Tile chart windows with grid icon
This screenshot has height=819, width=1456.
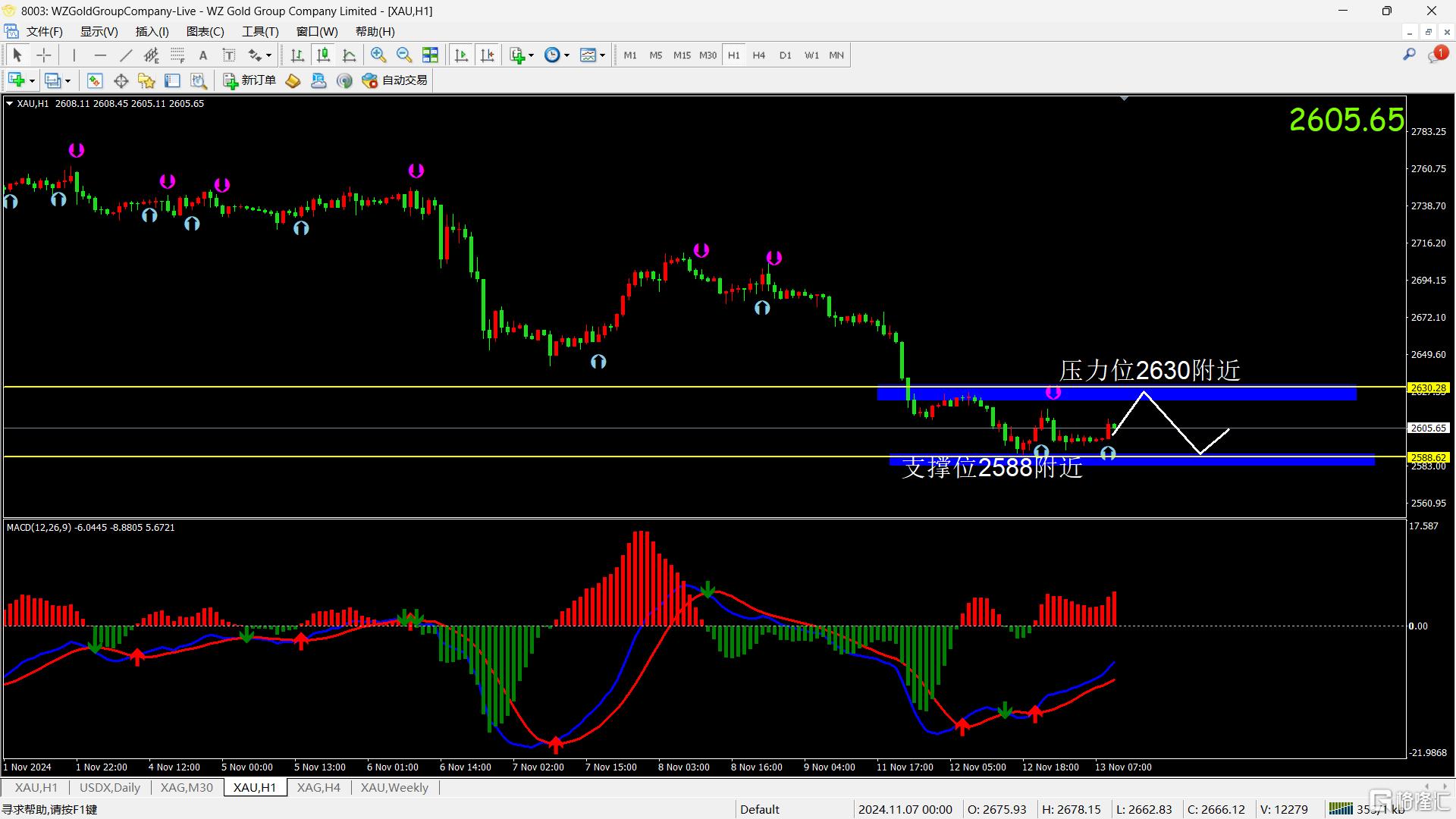[x=430, y=55]
